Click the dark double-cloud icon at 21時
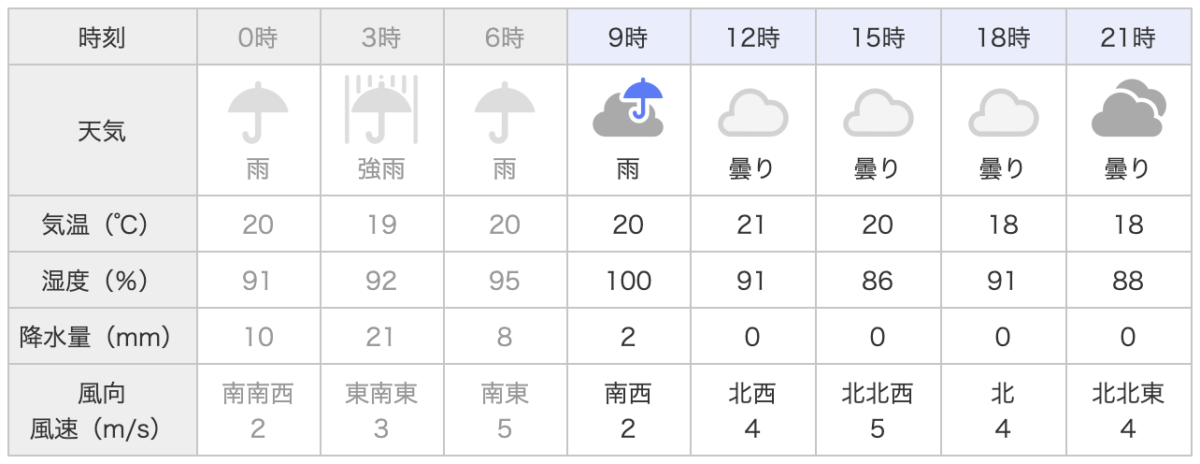Image resolution: width=1200 pixels, height=464 pixels. (1127, 110)
